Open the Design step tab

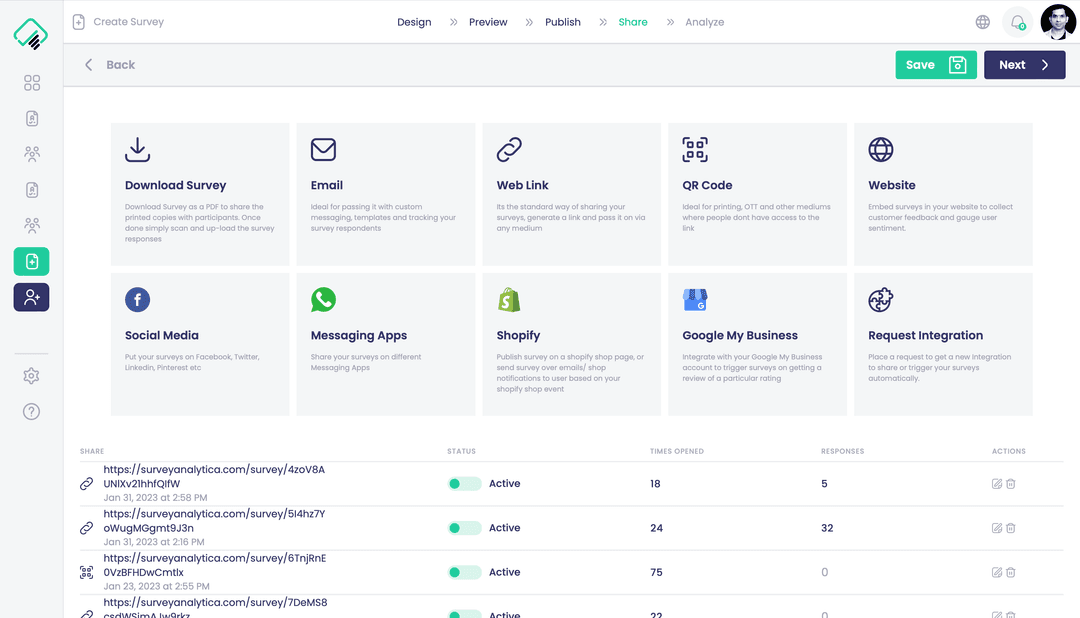tap(414, 22)
